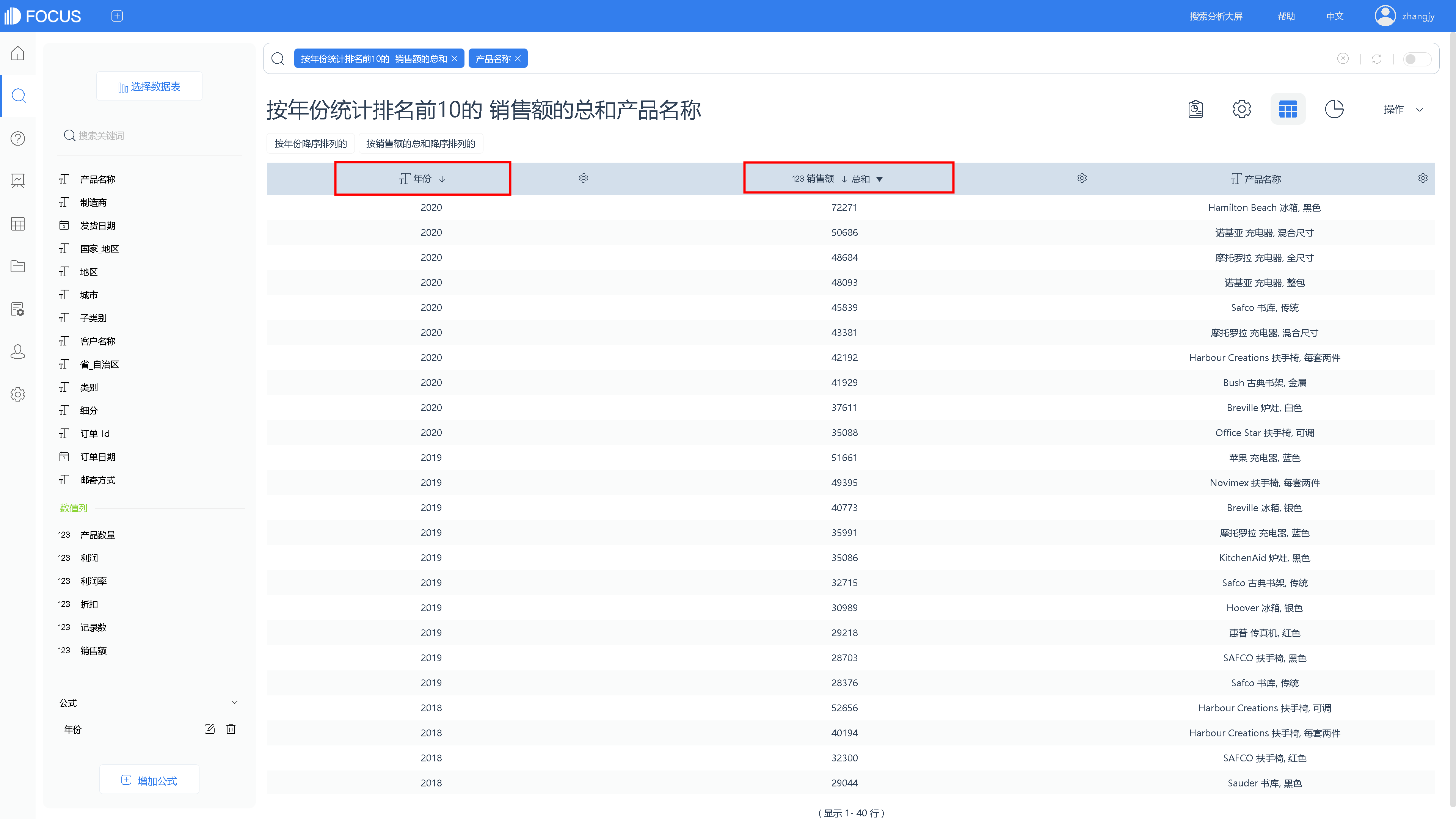Select the 产品数量 numeric field
This screenshot has height=819, width=1456.
click(x=98, y=535)
